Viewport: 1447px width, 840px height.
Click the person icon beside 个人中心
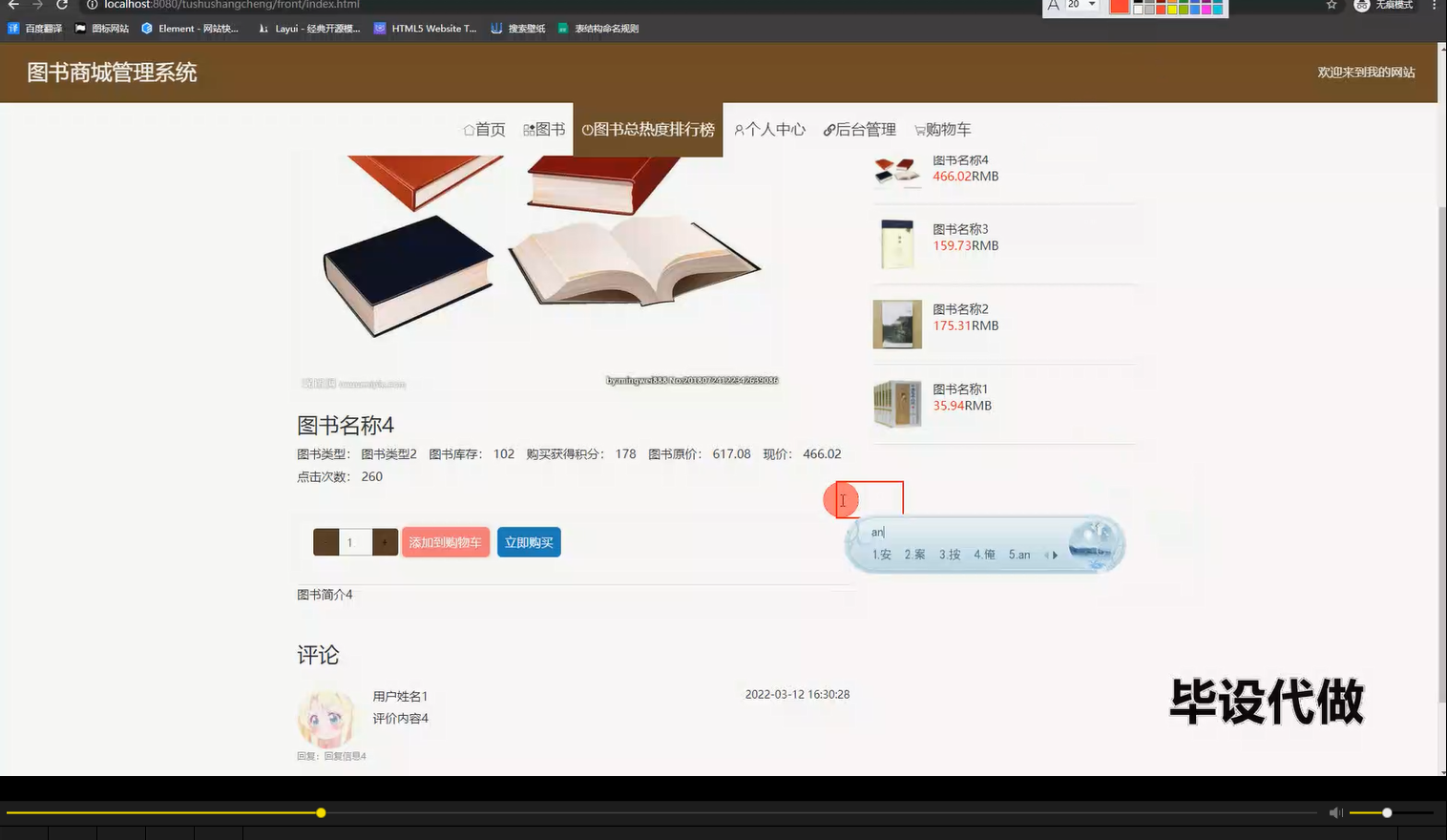(739, 129)
